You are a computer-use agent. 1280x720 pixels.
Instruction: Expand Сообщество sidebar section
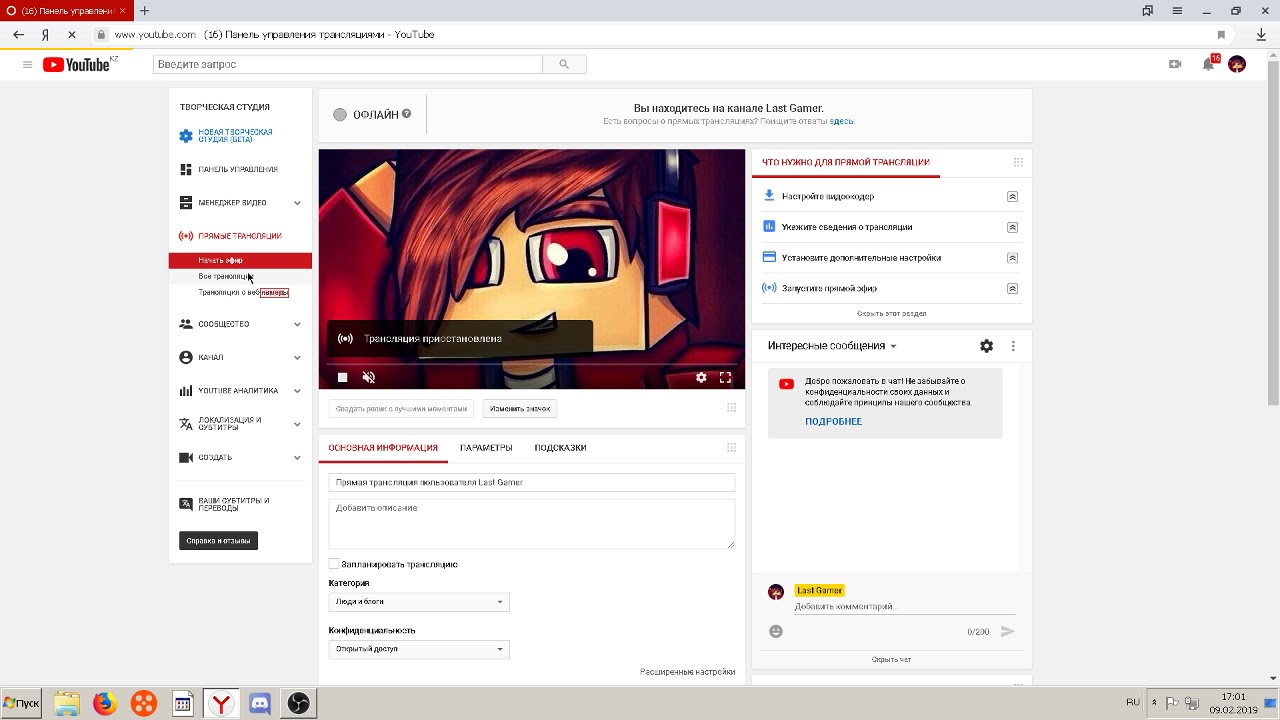tap(297, 324)
